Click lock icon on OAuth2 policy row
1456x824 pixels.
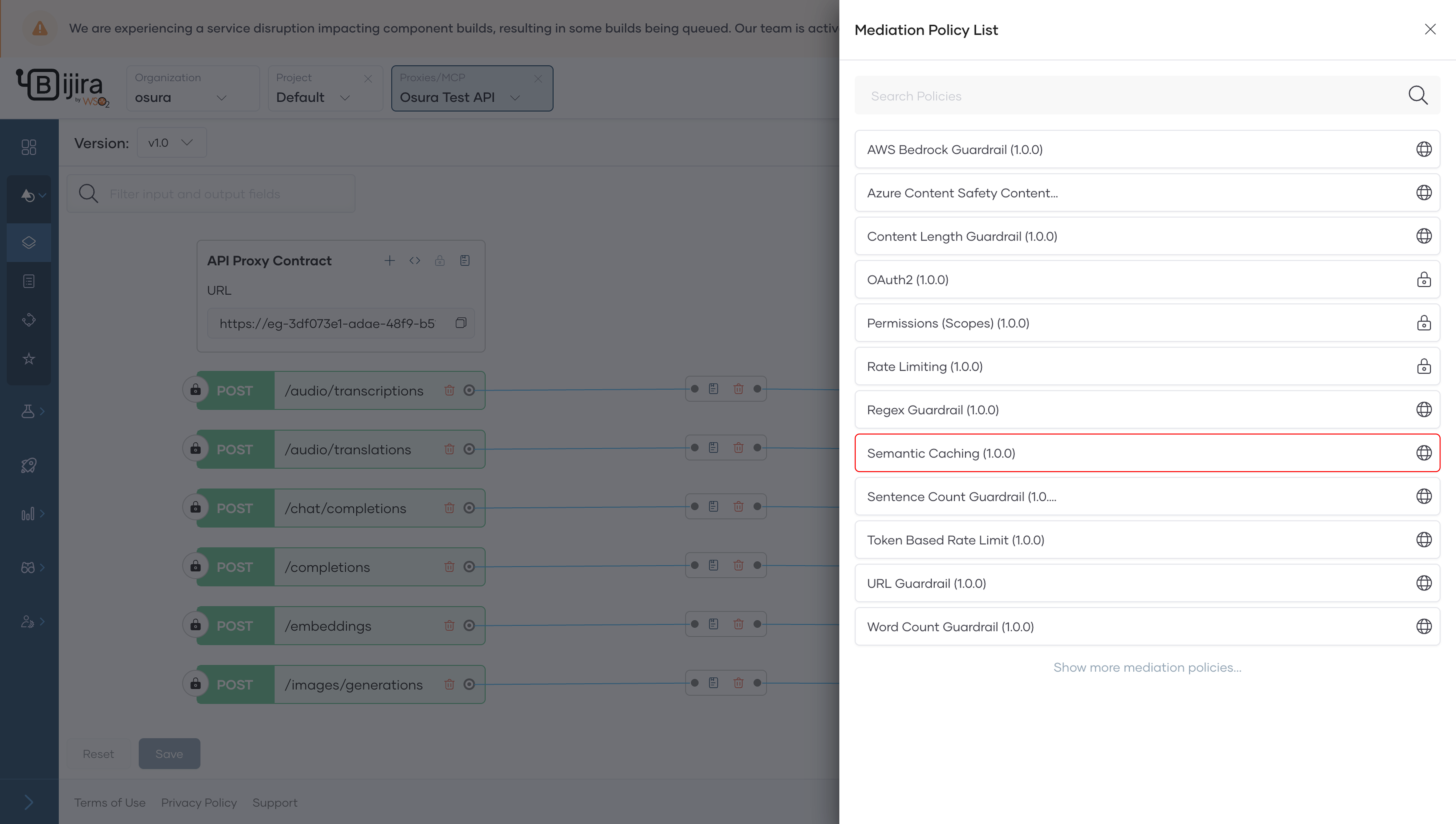click(1423, 280)
